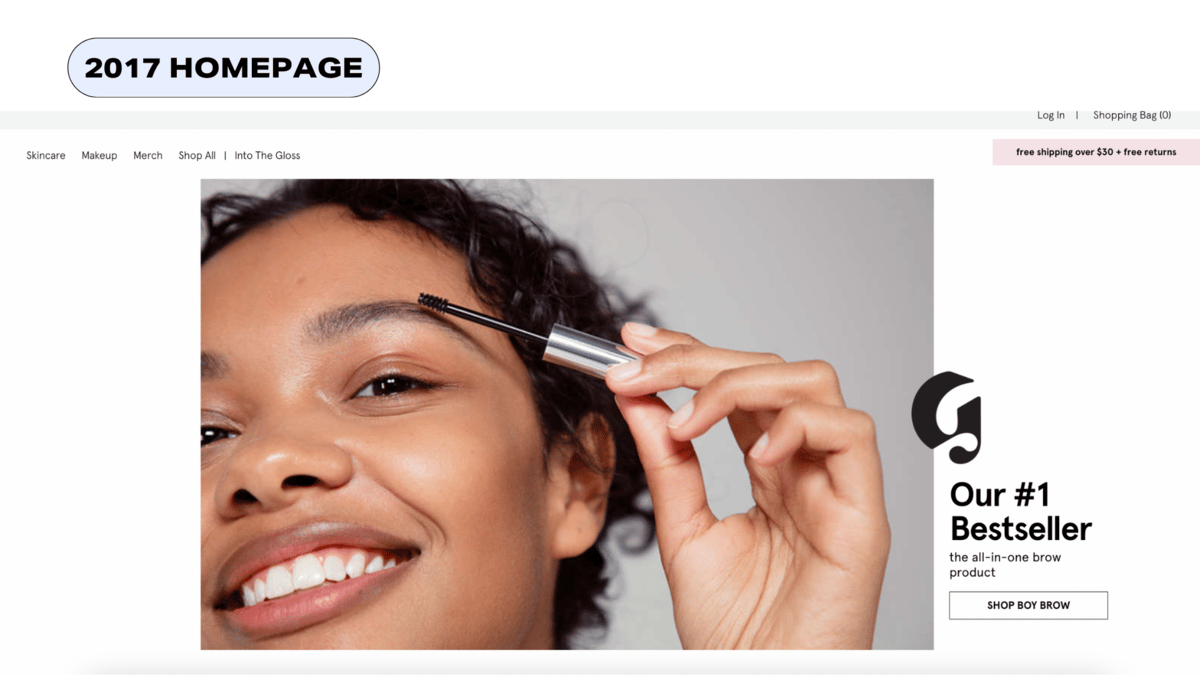Click the brow brush wand tip in photo
This screenshot has height=675, width=1200.
433,300
